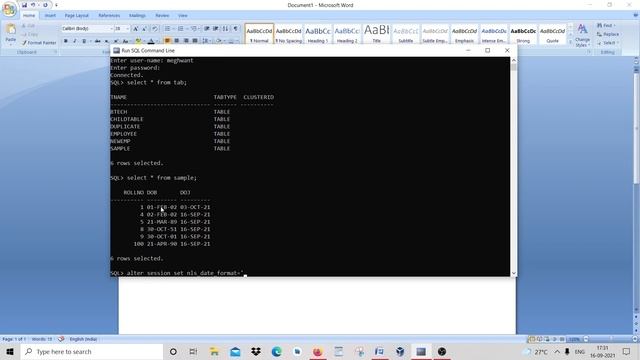Click the Paste button
Viewport: 640px width, 360px height.
[11, 33]
